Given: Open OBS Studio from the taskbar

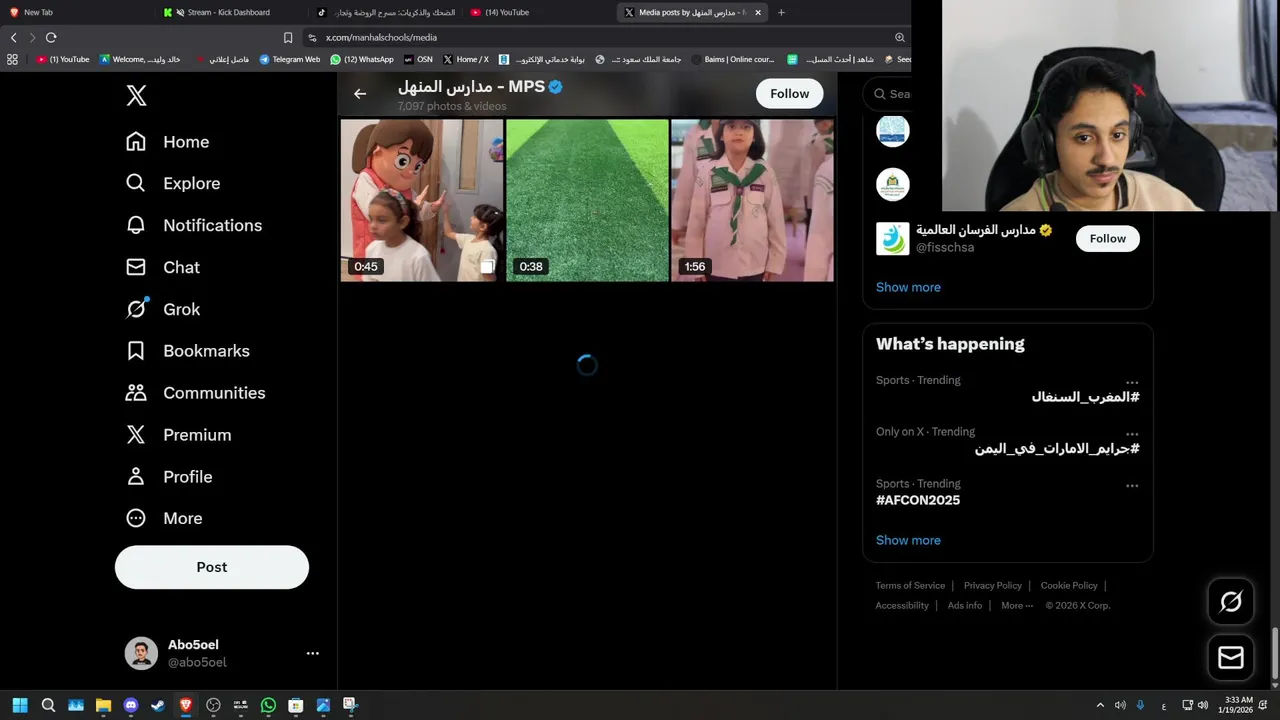Looking at the screenshot, I should pos(213,705).
